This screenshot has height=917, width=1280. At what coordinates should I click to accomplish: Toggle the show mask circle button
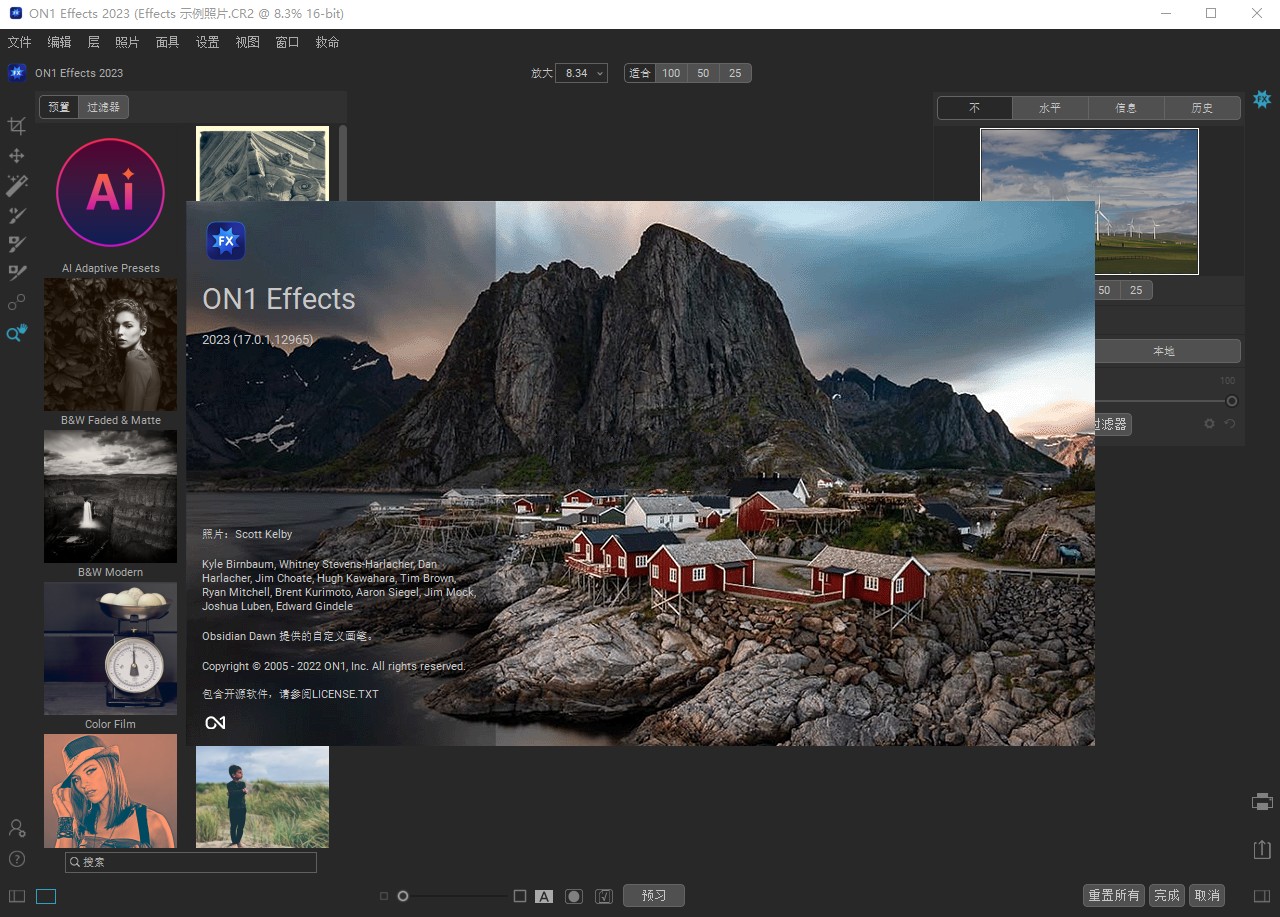574,896
